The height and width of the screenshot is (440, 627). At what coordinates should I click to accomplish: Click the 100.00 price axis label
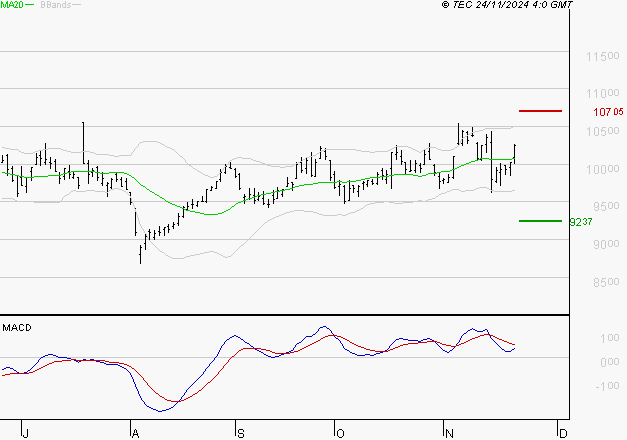pyautogui.click(x=603, y=169)
